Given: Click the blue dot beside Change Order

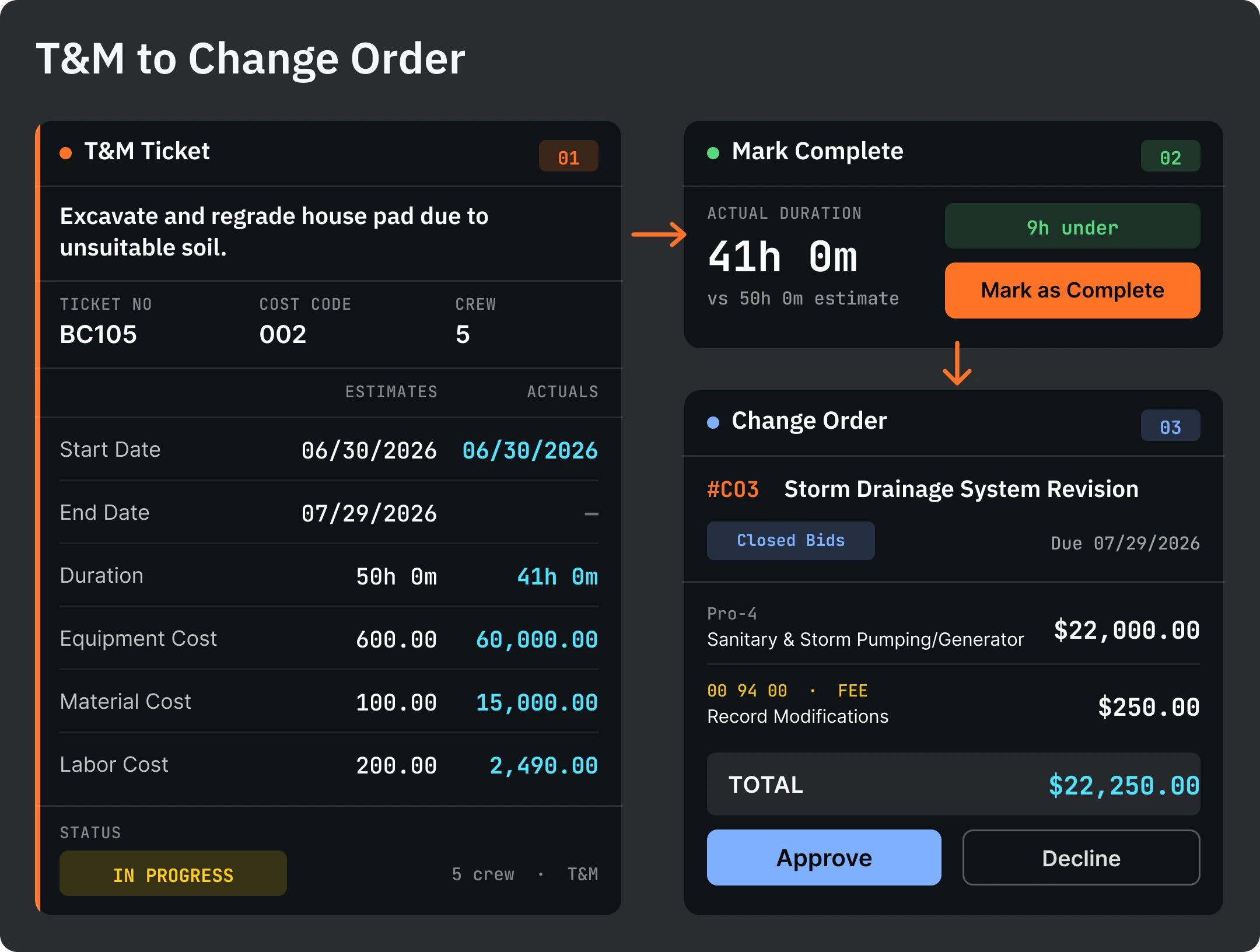Looking at the screenshot, I should (713, 422).
